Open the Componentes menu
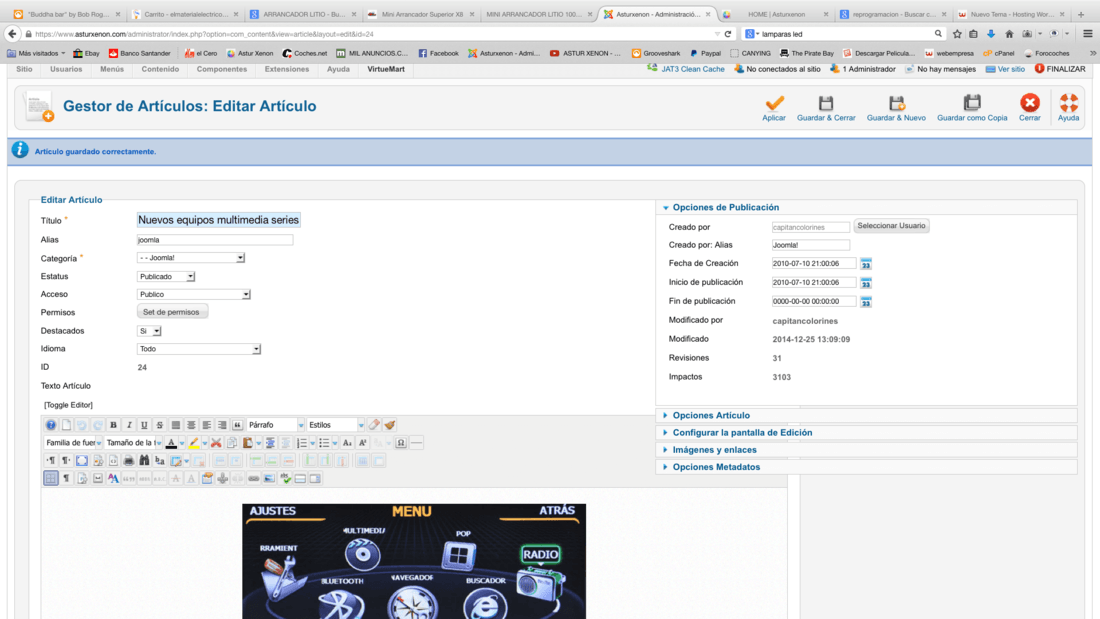1100x619 pixels. coord(222,69)
